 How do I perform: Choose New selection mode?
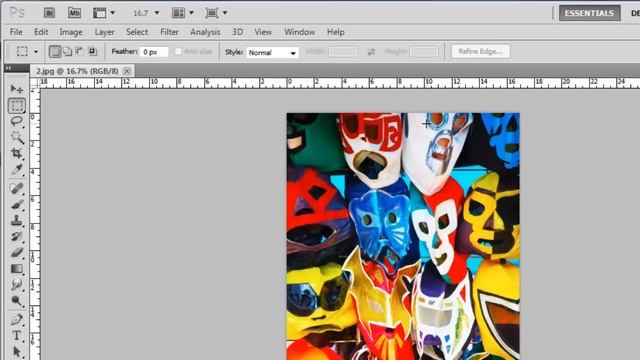(55, 51)
